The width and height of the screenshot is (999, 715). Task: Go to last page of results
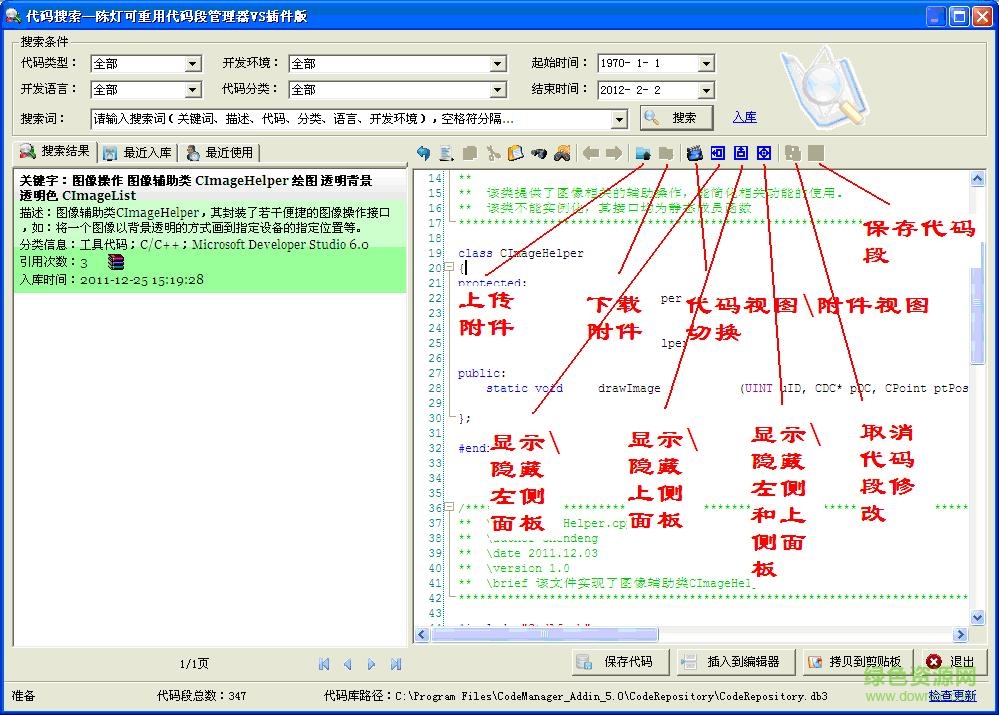tap(396, 664)
